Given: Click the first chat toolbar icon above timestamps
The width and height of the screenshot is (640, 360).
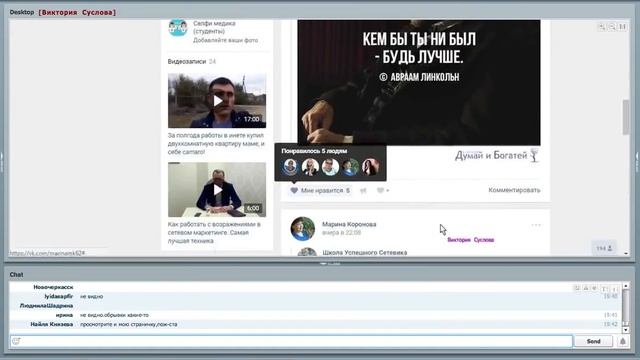Looking at the screenshot, I should point(577,288).
